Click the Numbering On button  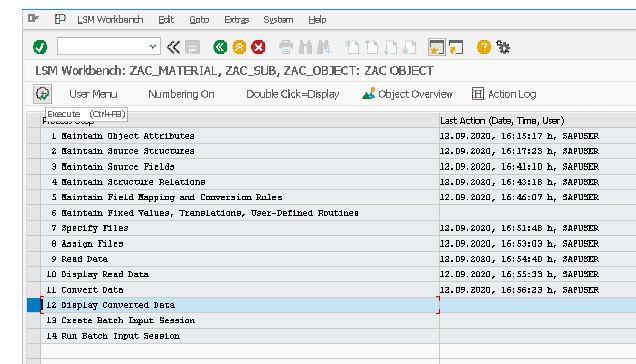point(181,94)
